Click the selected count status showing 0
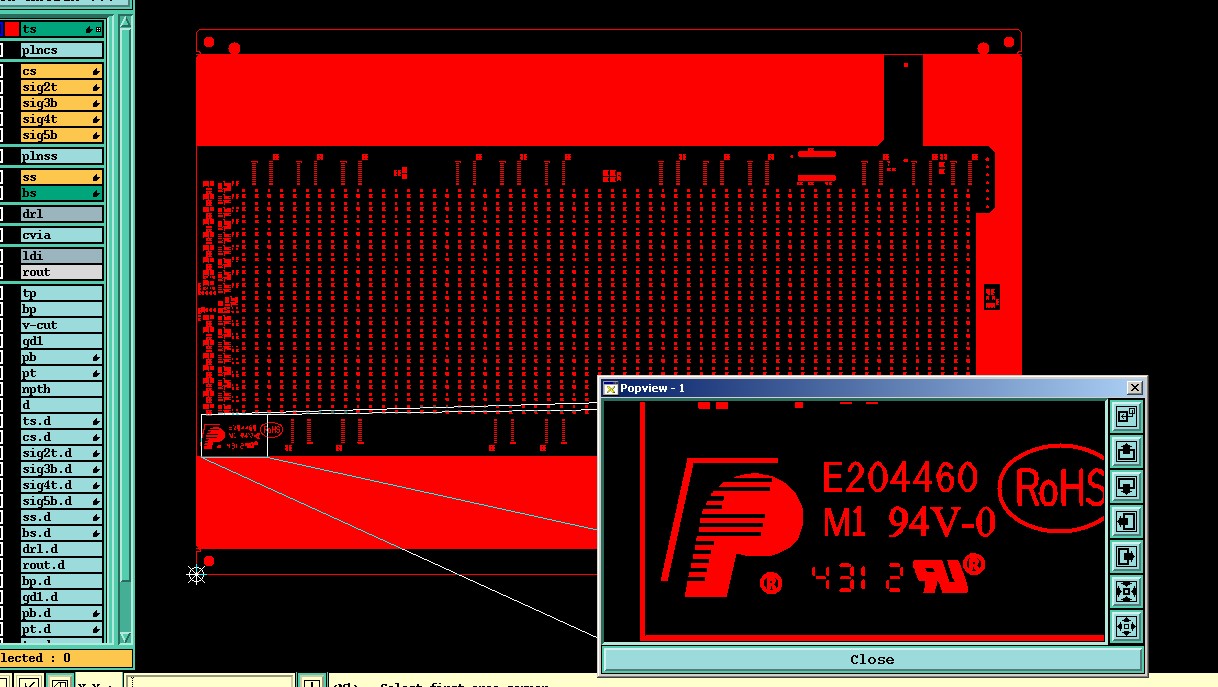The image size is (1218, 687). click(65, 658)
